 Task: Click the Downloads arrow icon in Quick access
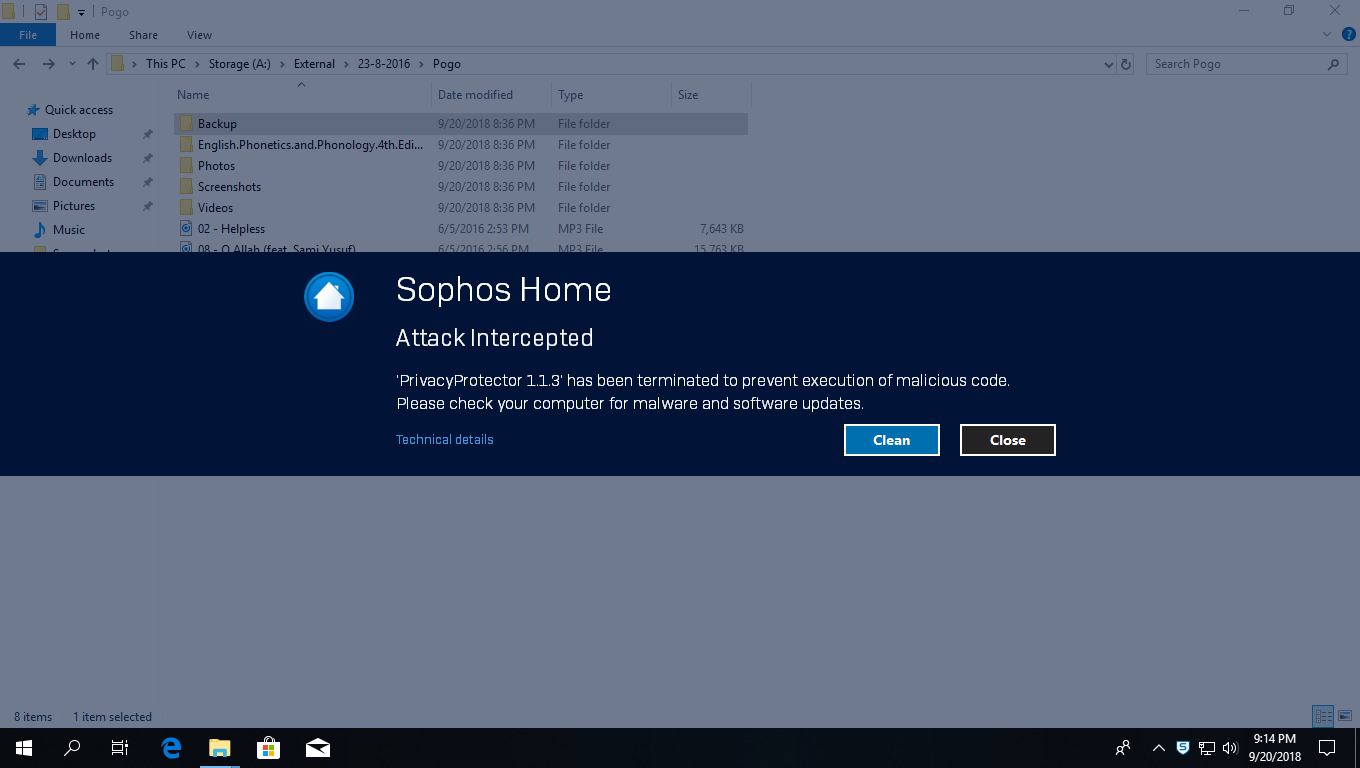point(40,158)
